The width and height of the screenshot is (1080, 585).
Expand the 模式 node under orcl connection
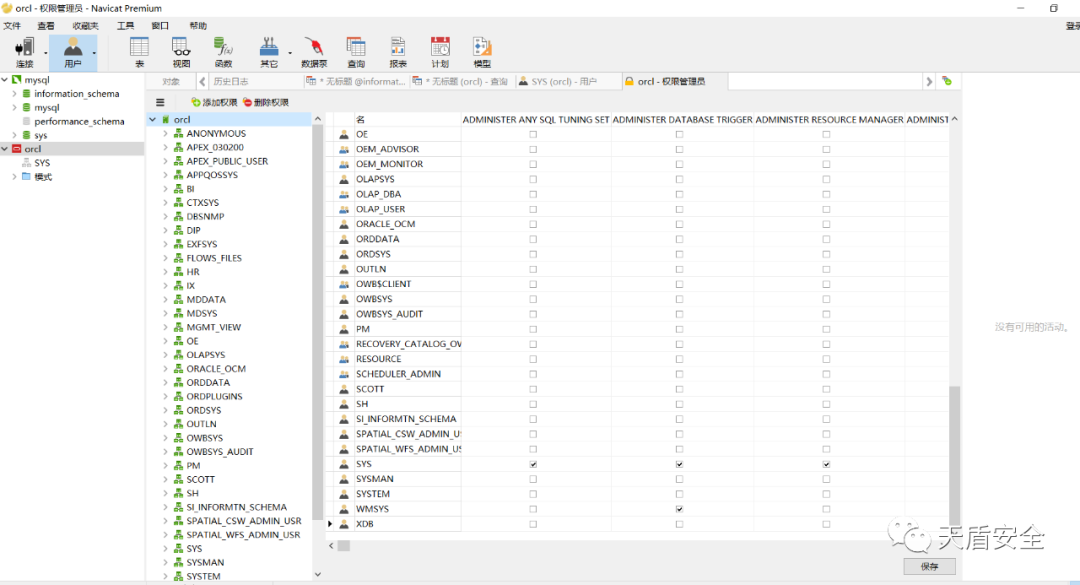coord(14,177)
